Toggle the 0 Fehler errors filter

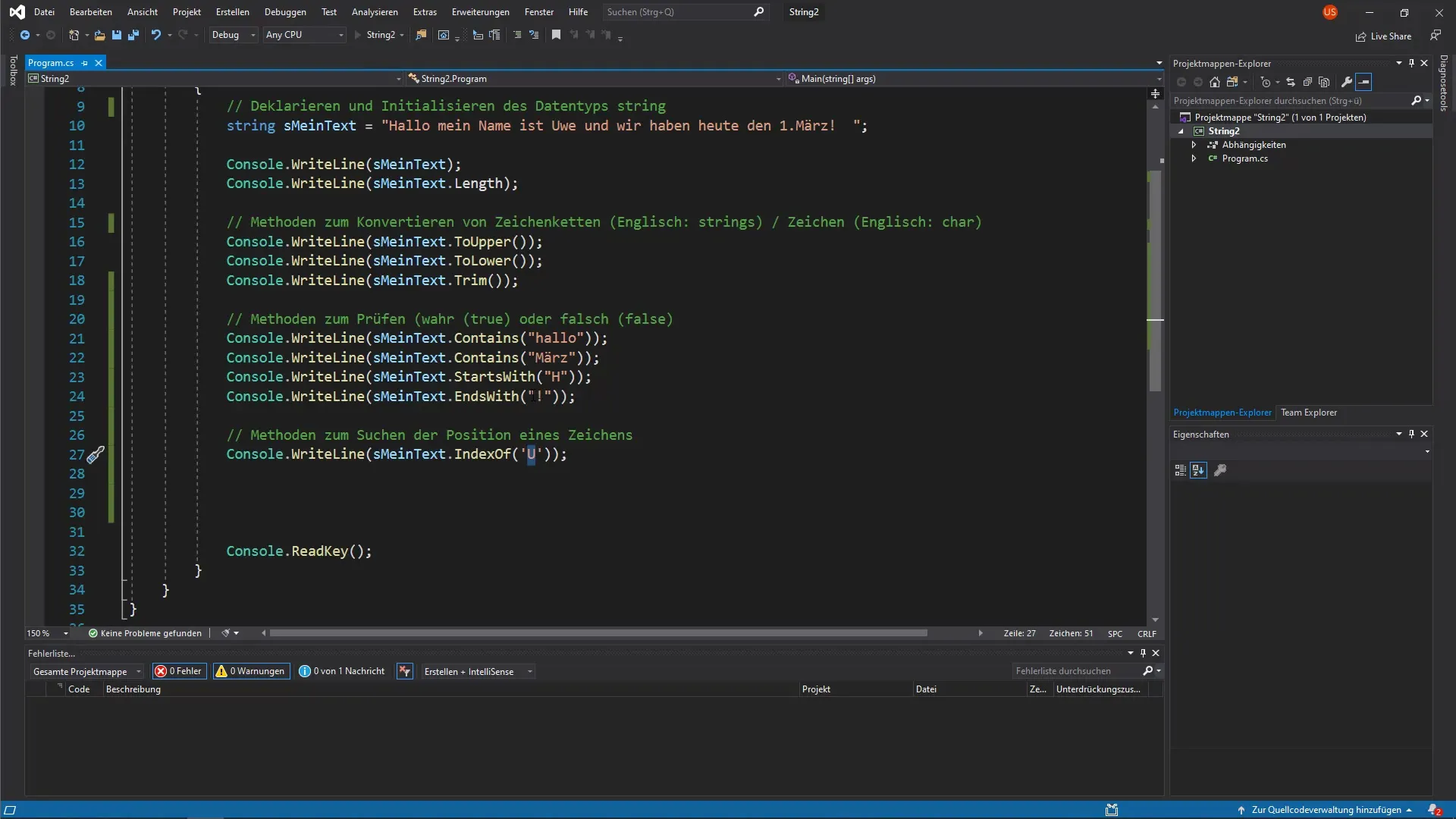point(179,671)
